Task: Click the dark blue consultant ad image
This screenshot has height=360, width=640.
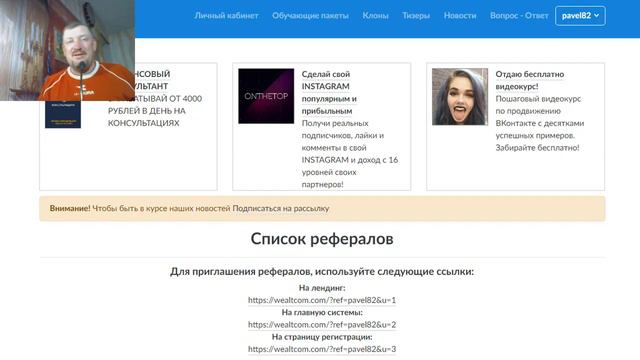Action: [x=63, y=114]
